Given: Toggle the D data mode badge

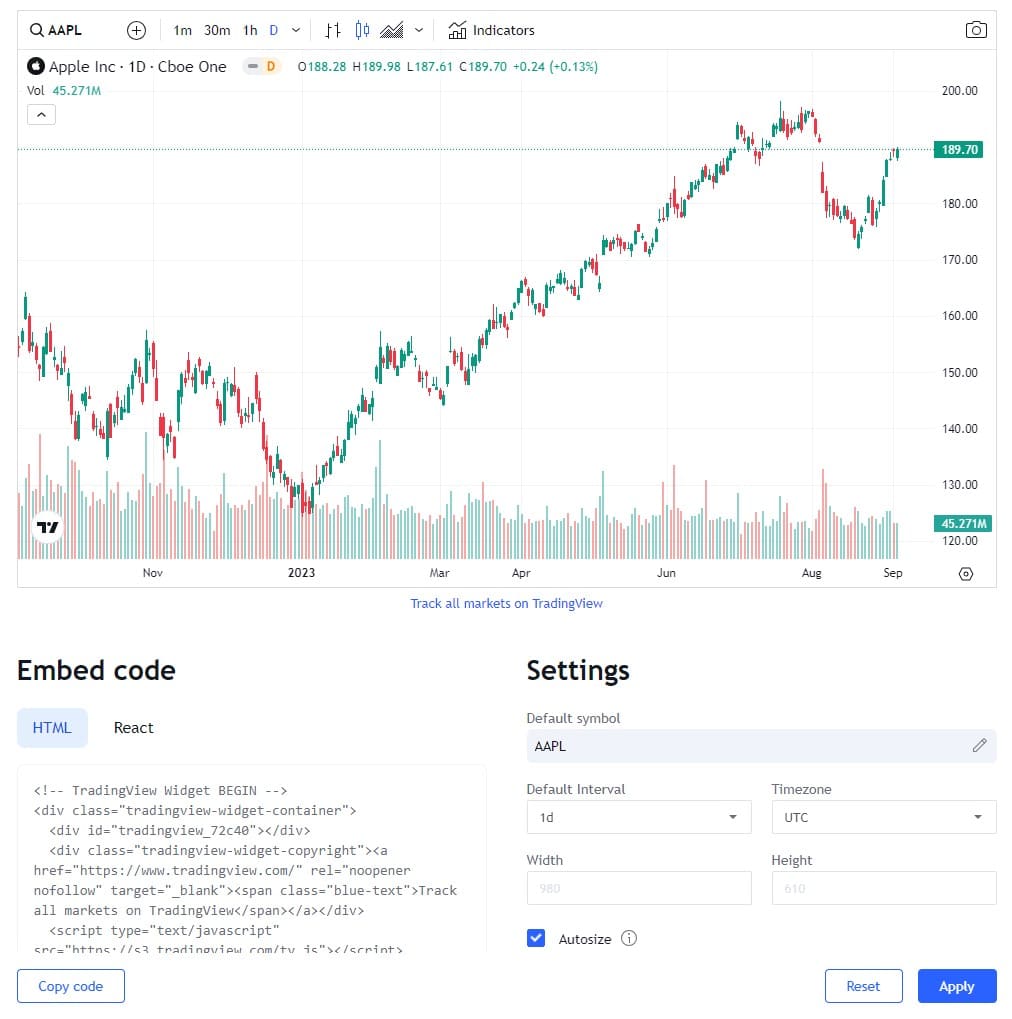Looking at the screenshot, I should 262,66.
